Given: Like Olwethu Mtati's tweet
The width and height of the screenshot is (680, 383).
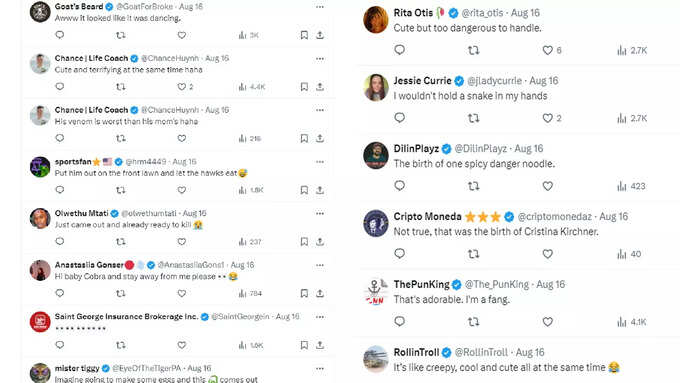Looking at the screenshot, I should [x=182, y=242].
